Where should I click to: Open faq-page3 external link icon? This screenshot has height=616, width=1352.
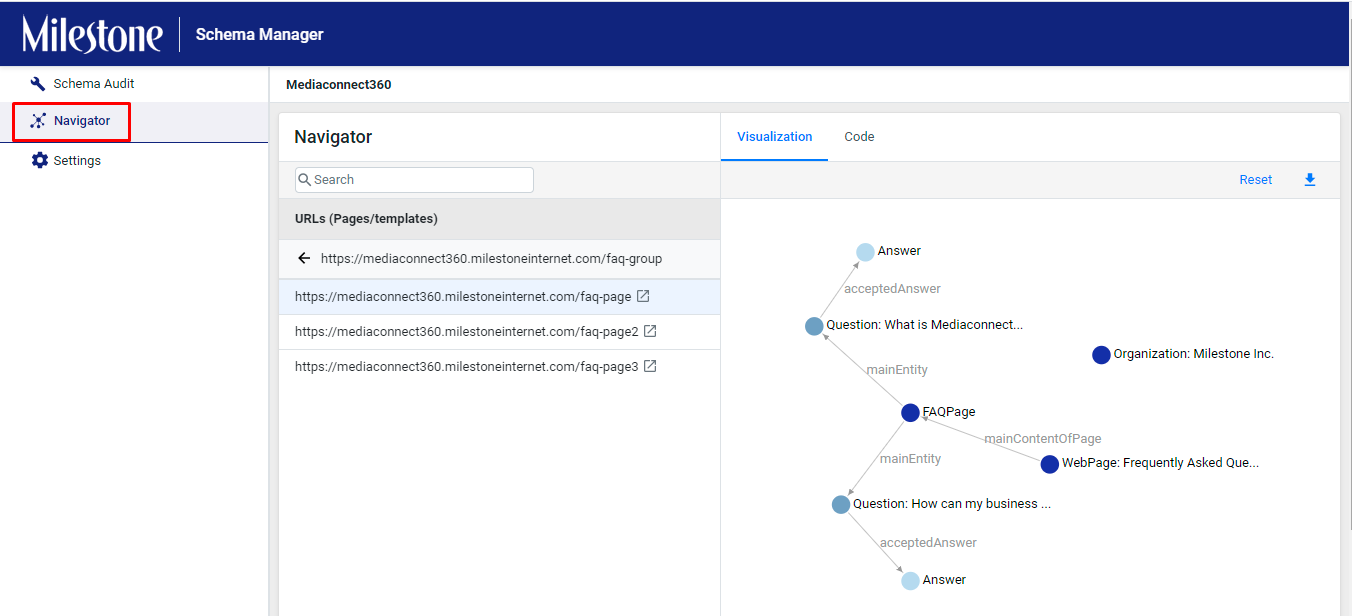[650, 366]
